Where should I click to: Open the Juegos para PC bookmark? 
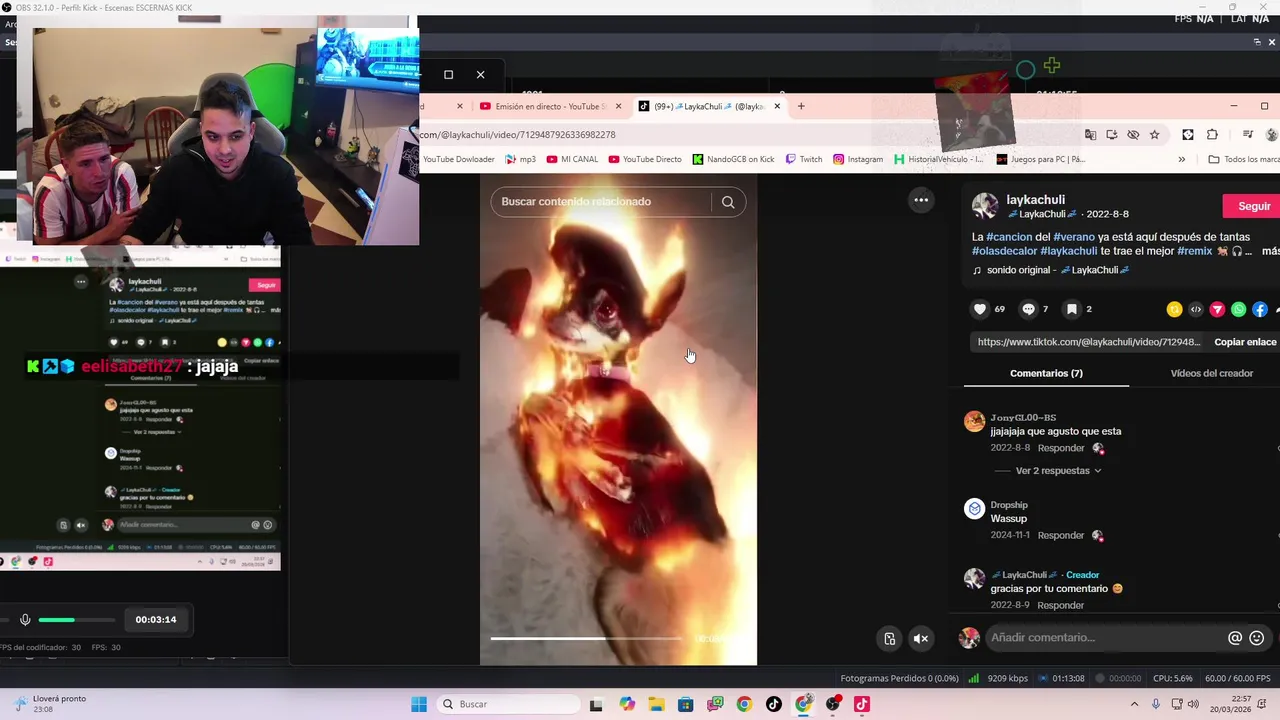[1040, 159]
